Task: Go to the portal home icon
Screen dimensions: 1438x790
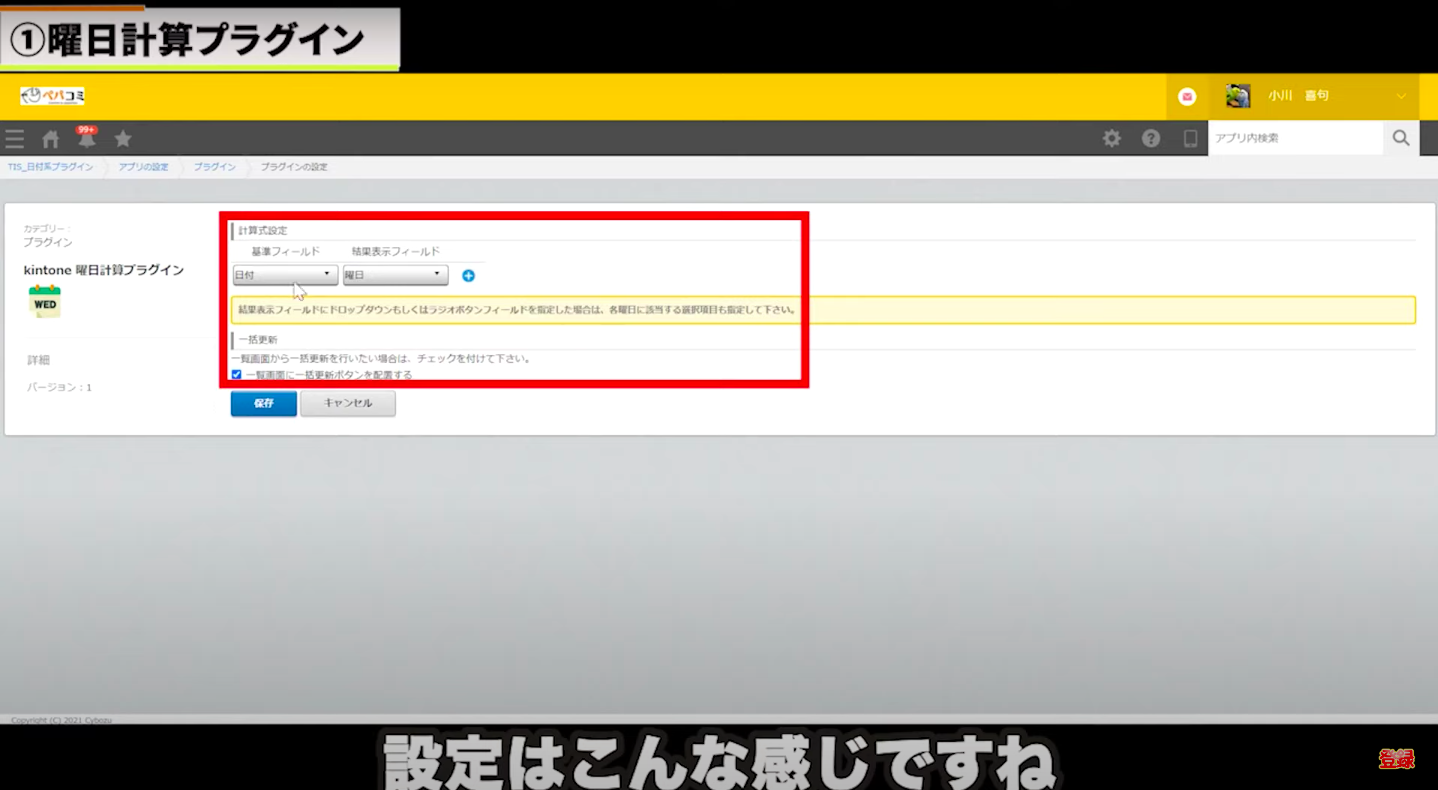Action: [x=50, y=139]
